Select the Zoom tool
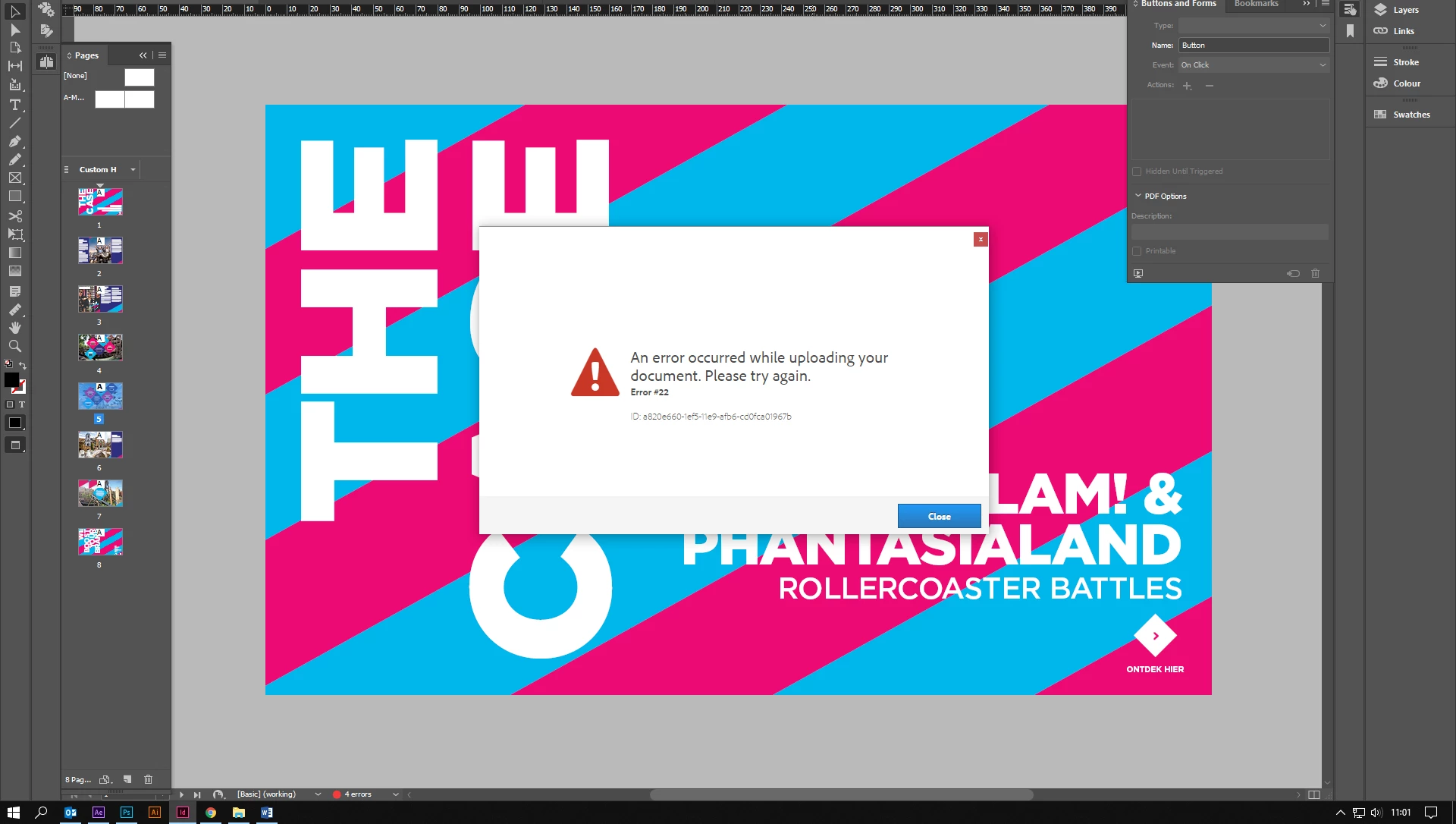Viewport: 1456px width, 824px height. point(14,346)
